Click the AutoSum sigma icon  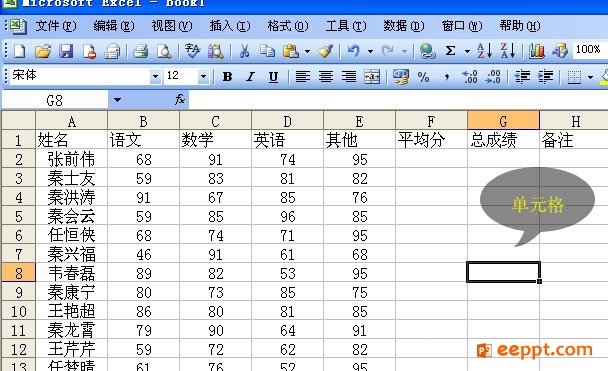(x=450, y=51)
